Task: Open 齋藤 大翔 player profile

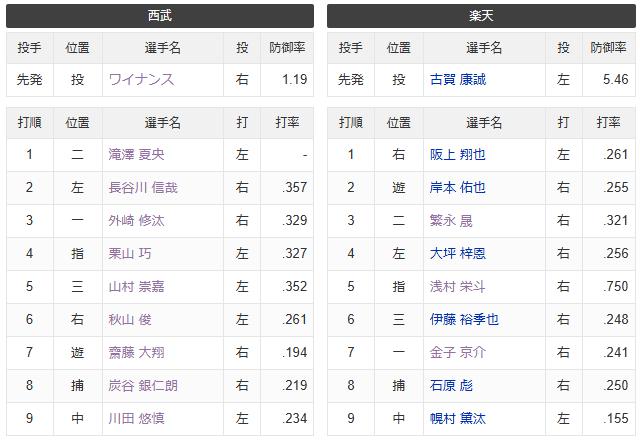Action: tap(136, 353)
